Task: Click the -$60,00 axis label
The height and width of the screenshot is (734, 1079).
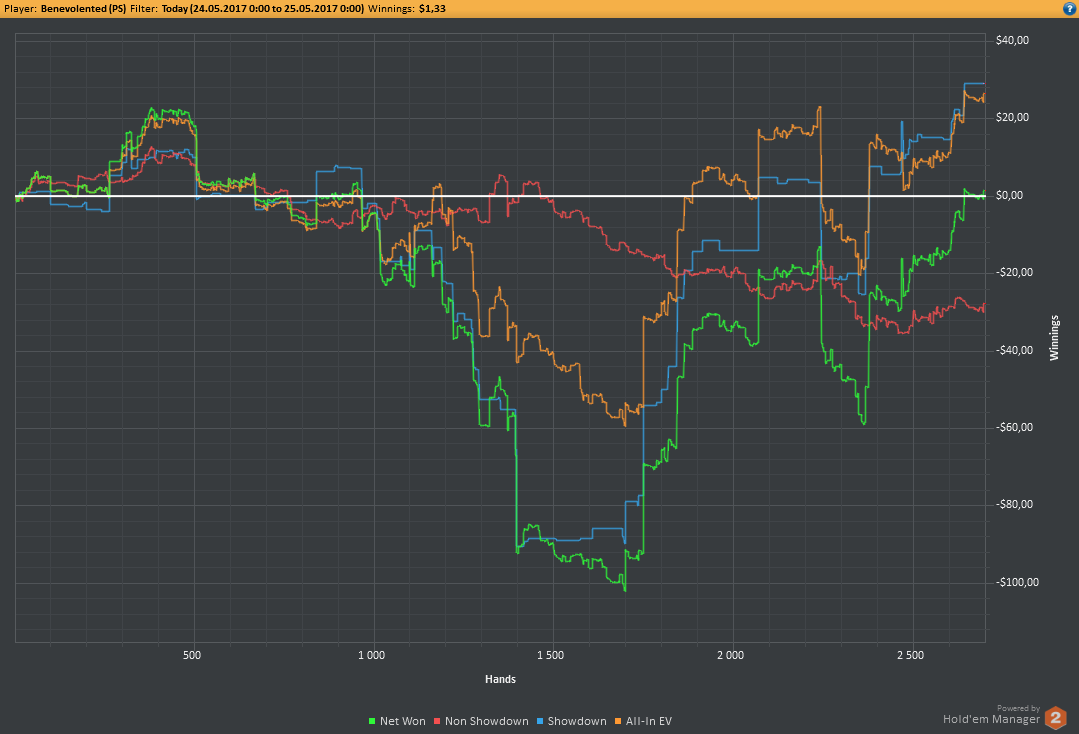Action: (x=1014, y=427)
